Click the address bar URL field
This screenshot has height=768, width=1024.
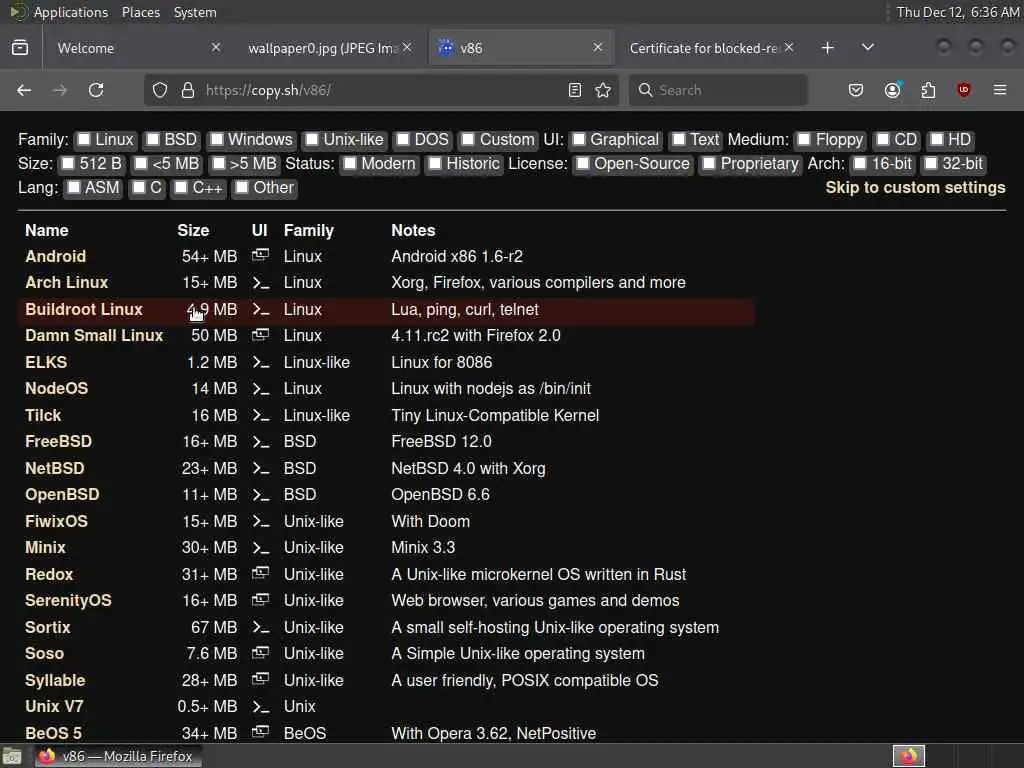379,90
